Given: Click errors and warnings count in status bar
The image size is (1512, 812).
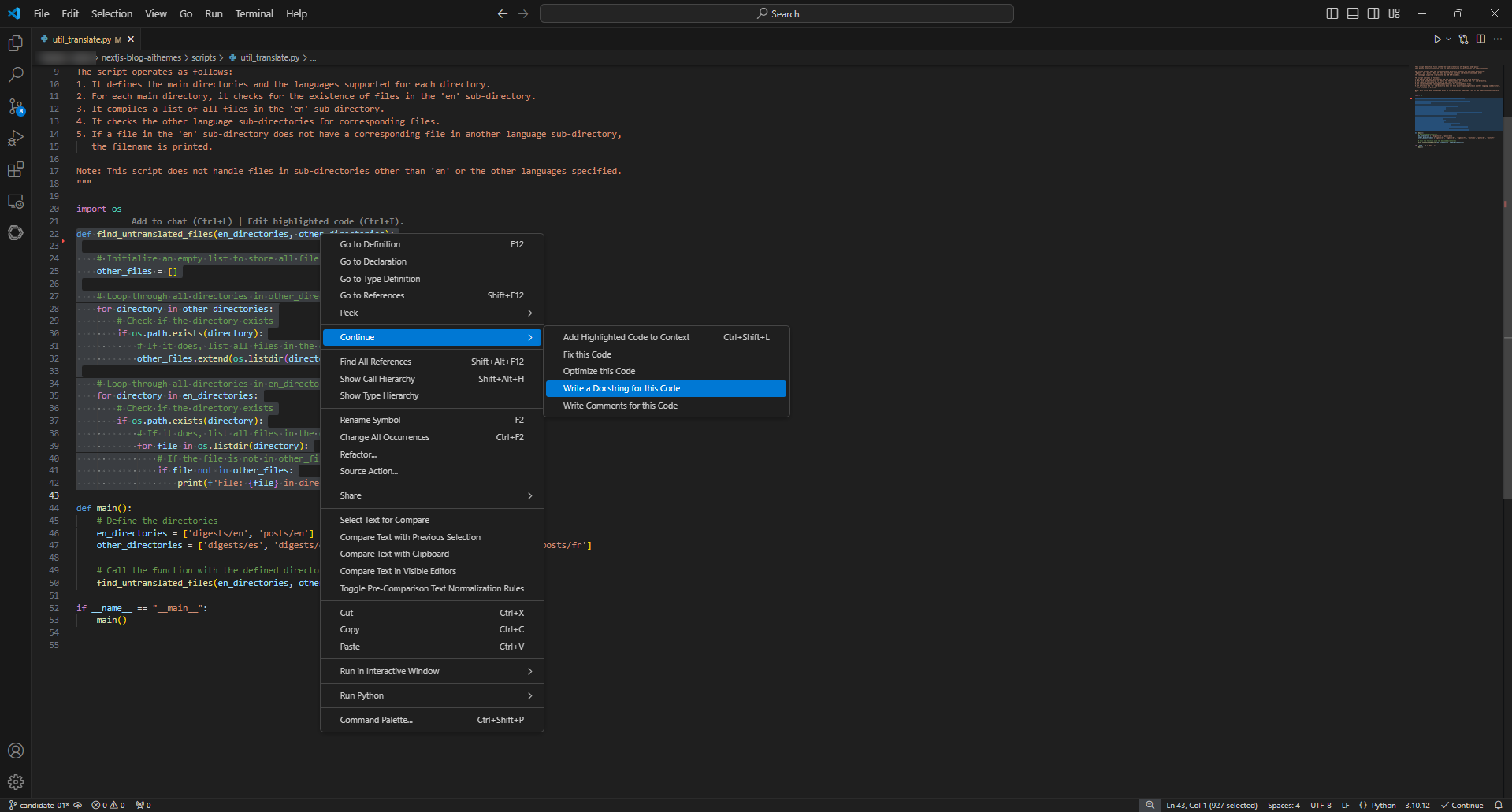Looking at the screenshot, I should tap(108, 805).
